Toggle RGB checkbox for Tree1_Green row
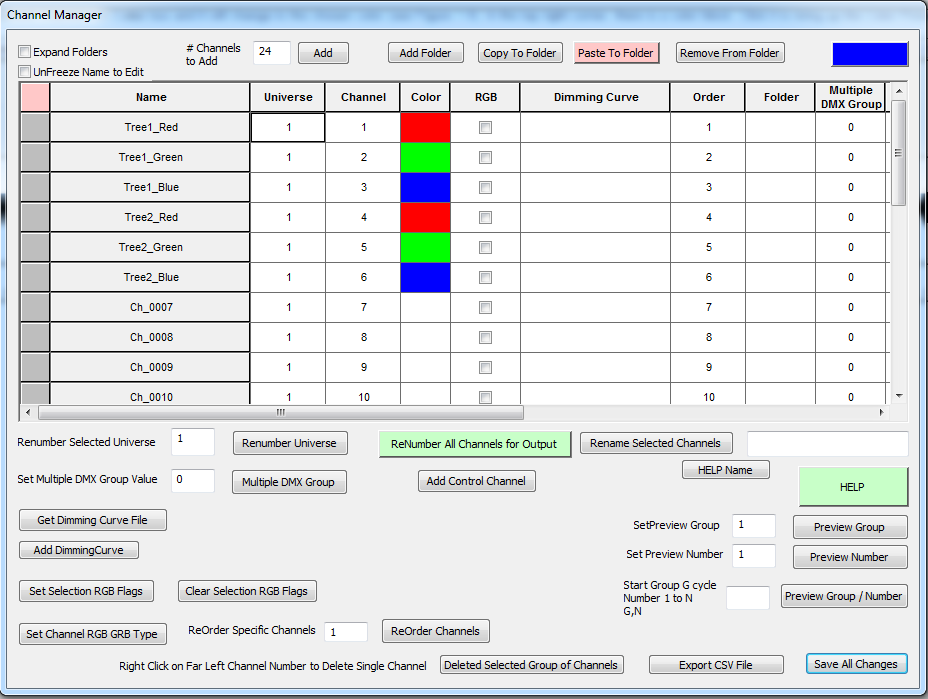The height and width of the screenshot is (699, 928). (485, 157)
